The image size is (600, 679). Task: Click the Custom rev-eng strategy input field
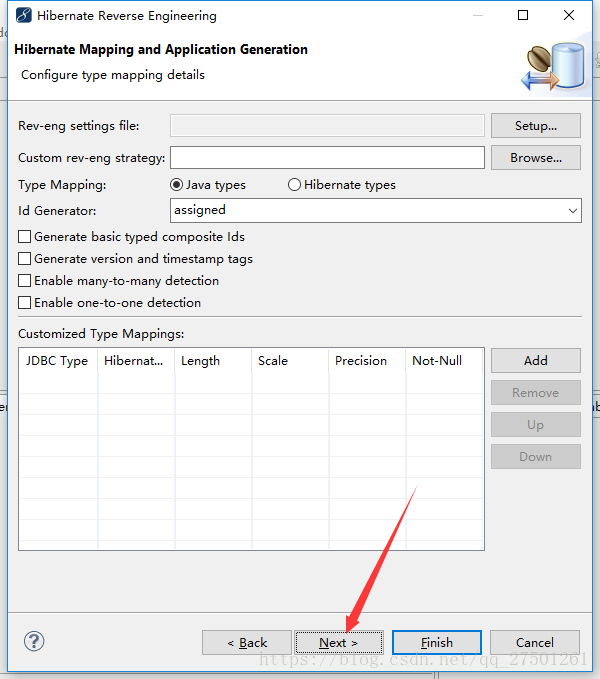click(327, 158)
